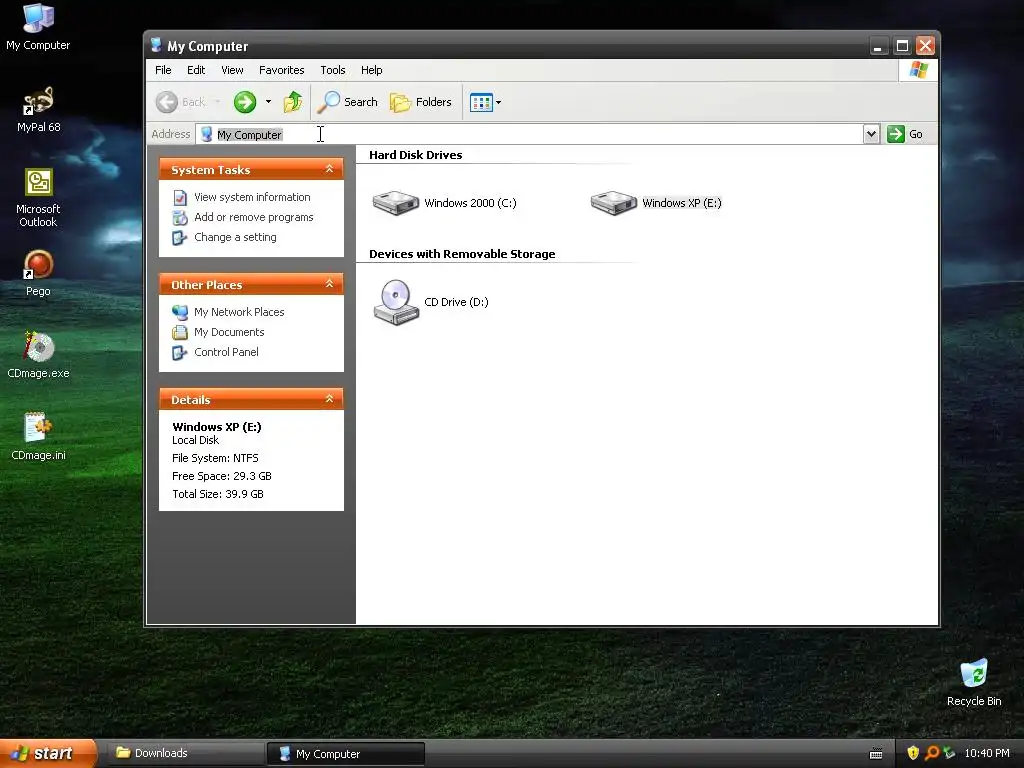Go up one folder level
Screen dimensions: 1024x768
click(x=293, y=102)
